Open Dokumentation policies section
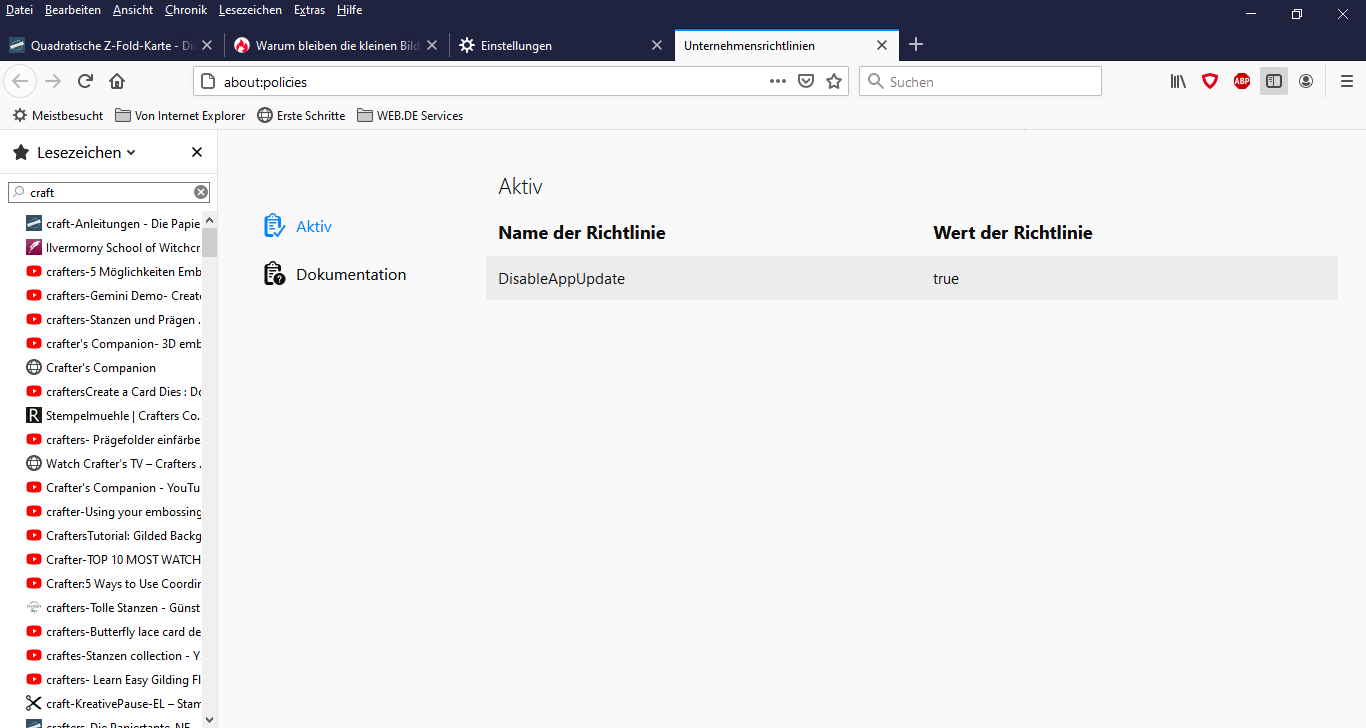Viewport: 1366px width, 728px height. click(x=350, y=274)
